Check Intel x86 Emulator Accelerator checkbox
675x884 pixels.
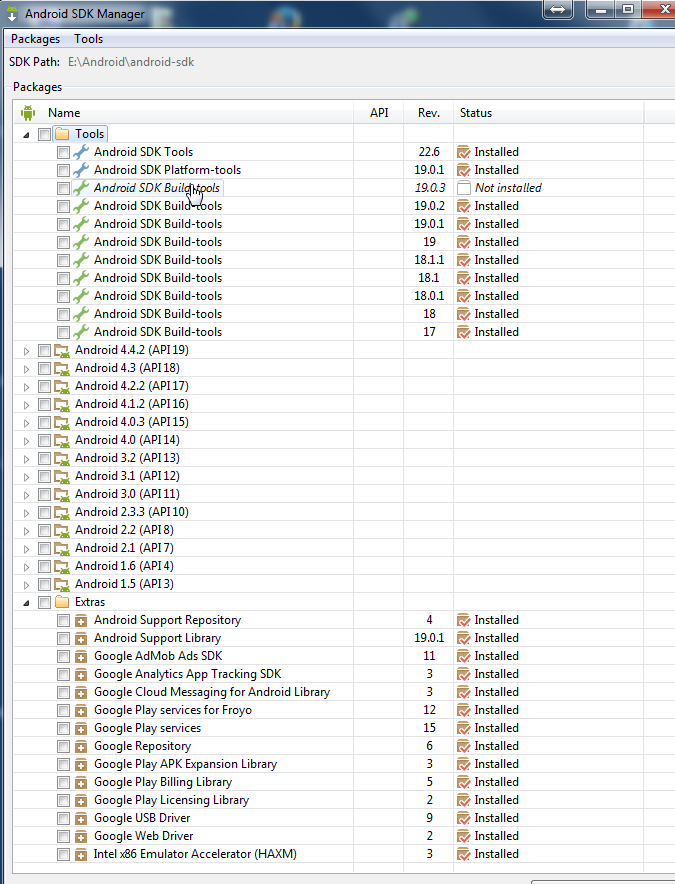[63, 854]
